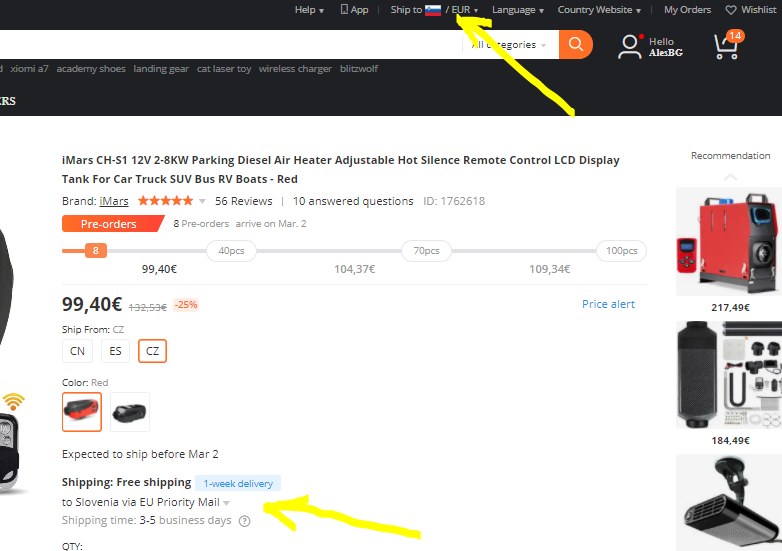
Task: Click the -25% discount tag
Action: pyautogui.click(x=186, y=305)
